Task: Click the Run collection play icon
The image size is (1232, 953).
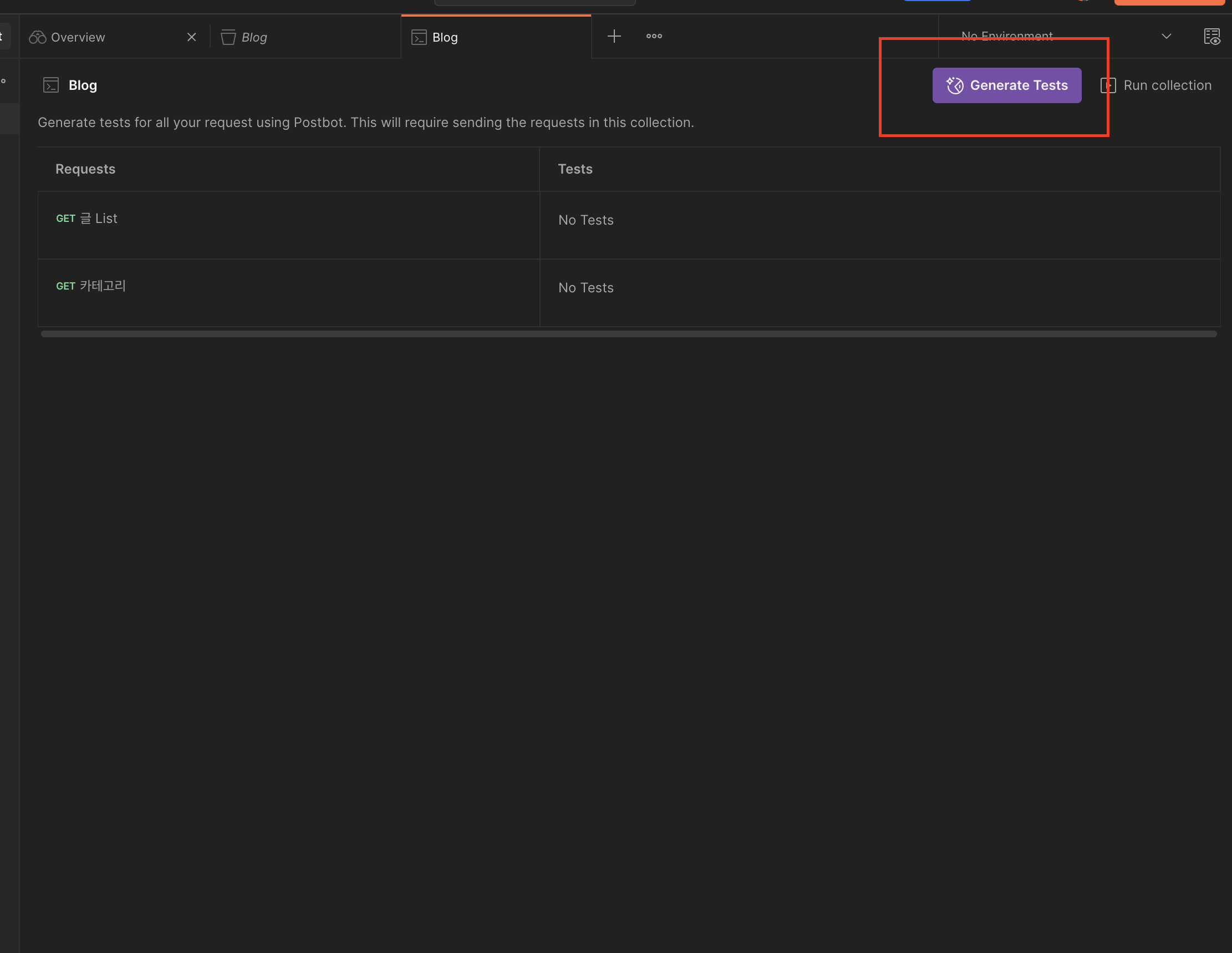Action: click(x=1107, y=85)
